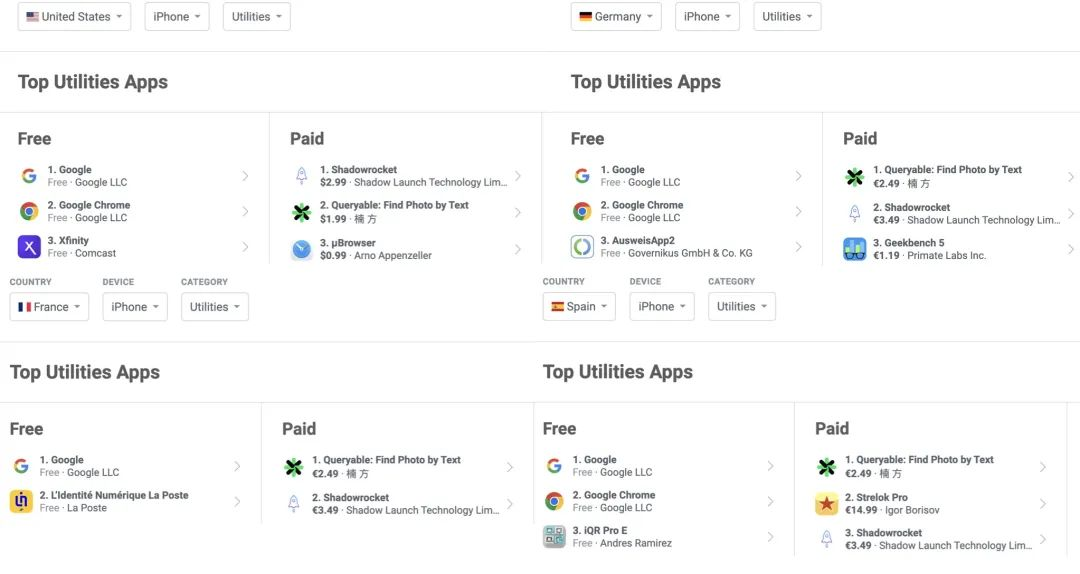Open the Utilities category dropdown beside France
The height and width of the screenshot is (574, 1080).
coord(214,307)
